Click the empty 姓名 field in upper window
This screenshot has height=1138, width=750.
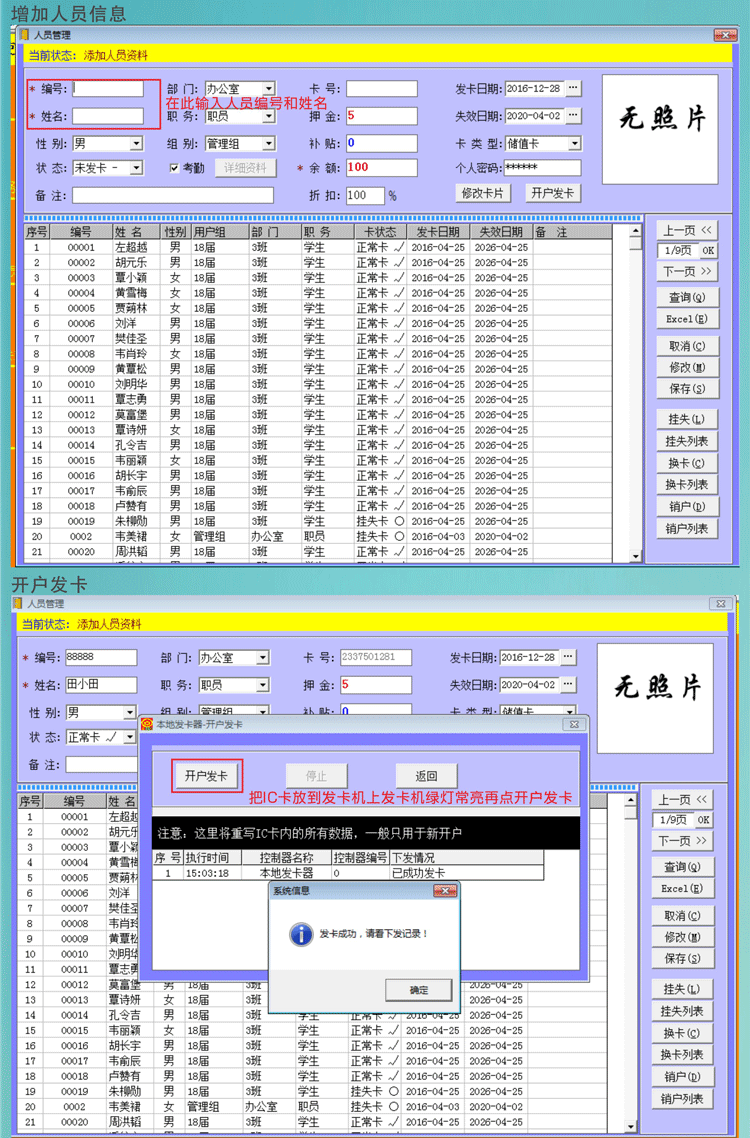click(x=107, y=116)
